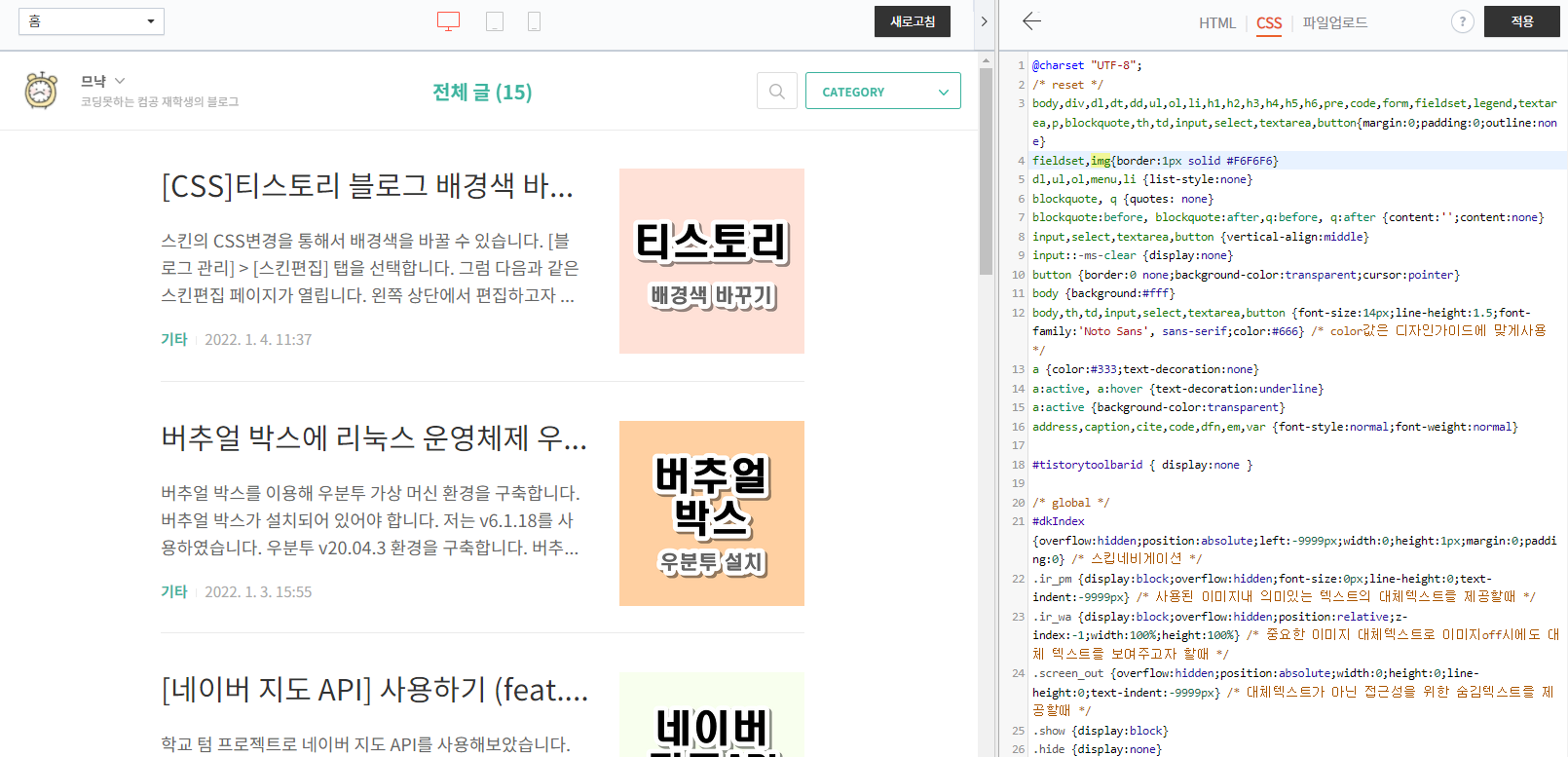Click the blockquote, q quotes line
The height and width of the screenshot is (757, 1568).
tap(1123, 199)
